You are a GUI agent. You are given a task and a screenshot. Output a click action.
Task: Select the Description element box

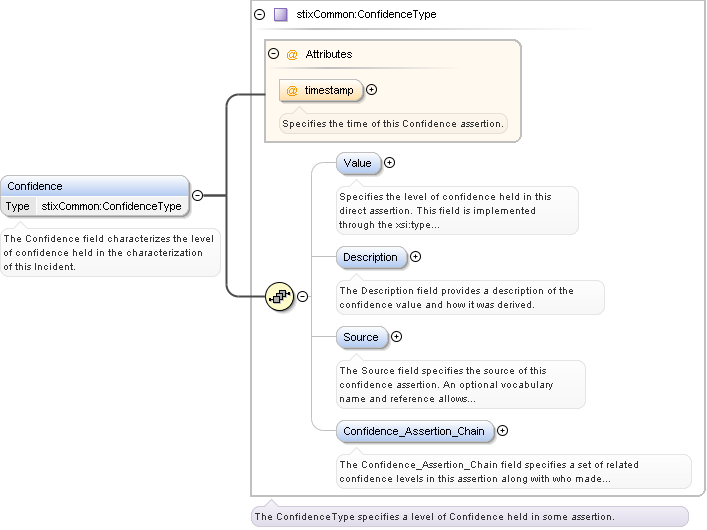370,257
